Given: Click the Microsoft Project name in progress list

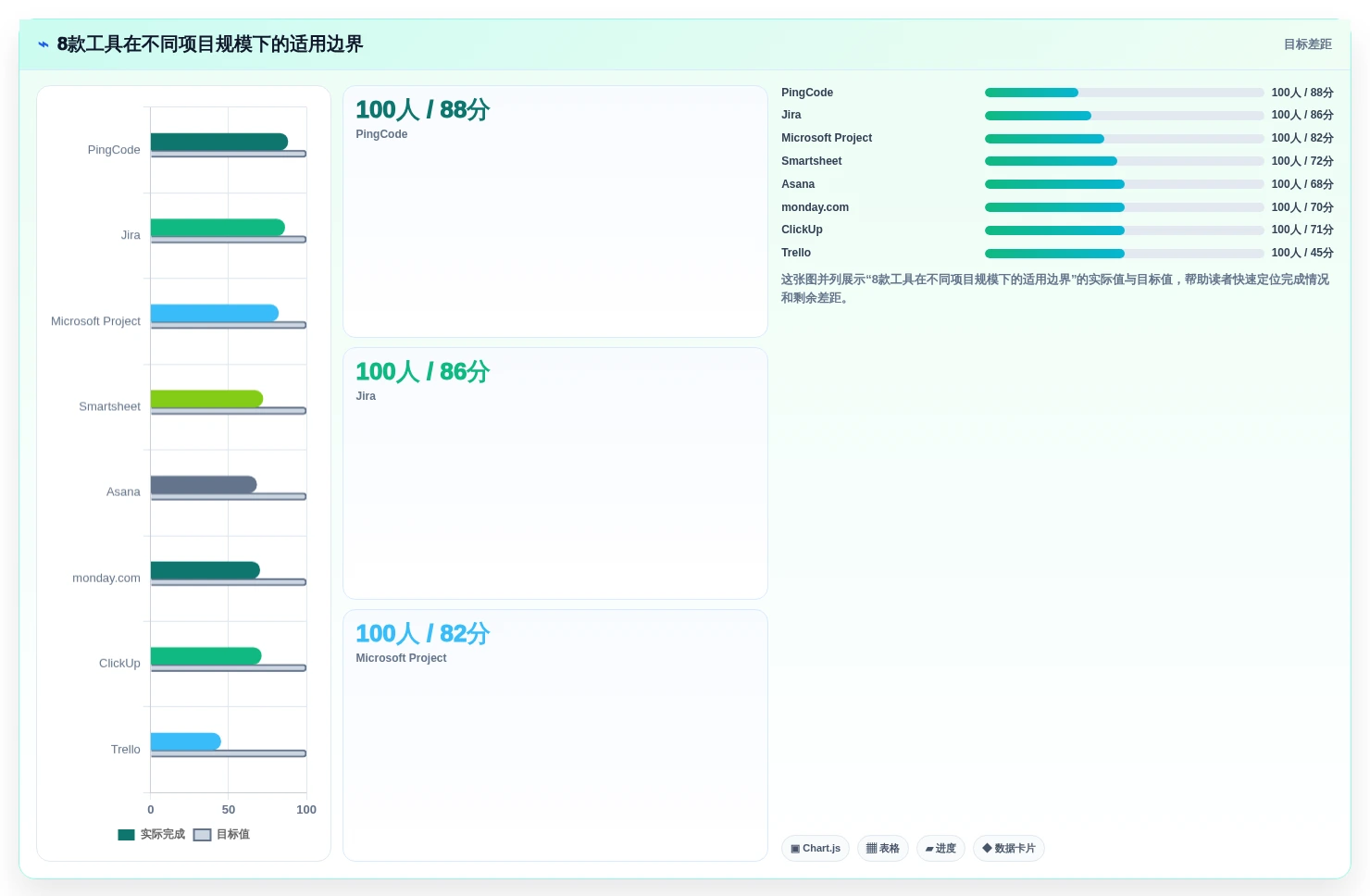Looking at the screenshot, I should (827, 138).
